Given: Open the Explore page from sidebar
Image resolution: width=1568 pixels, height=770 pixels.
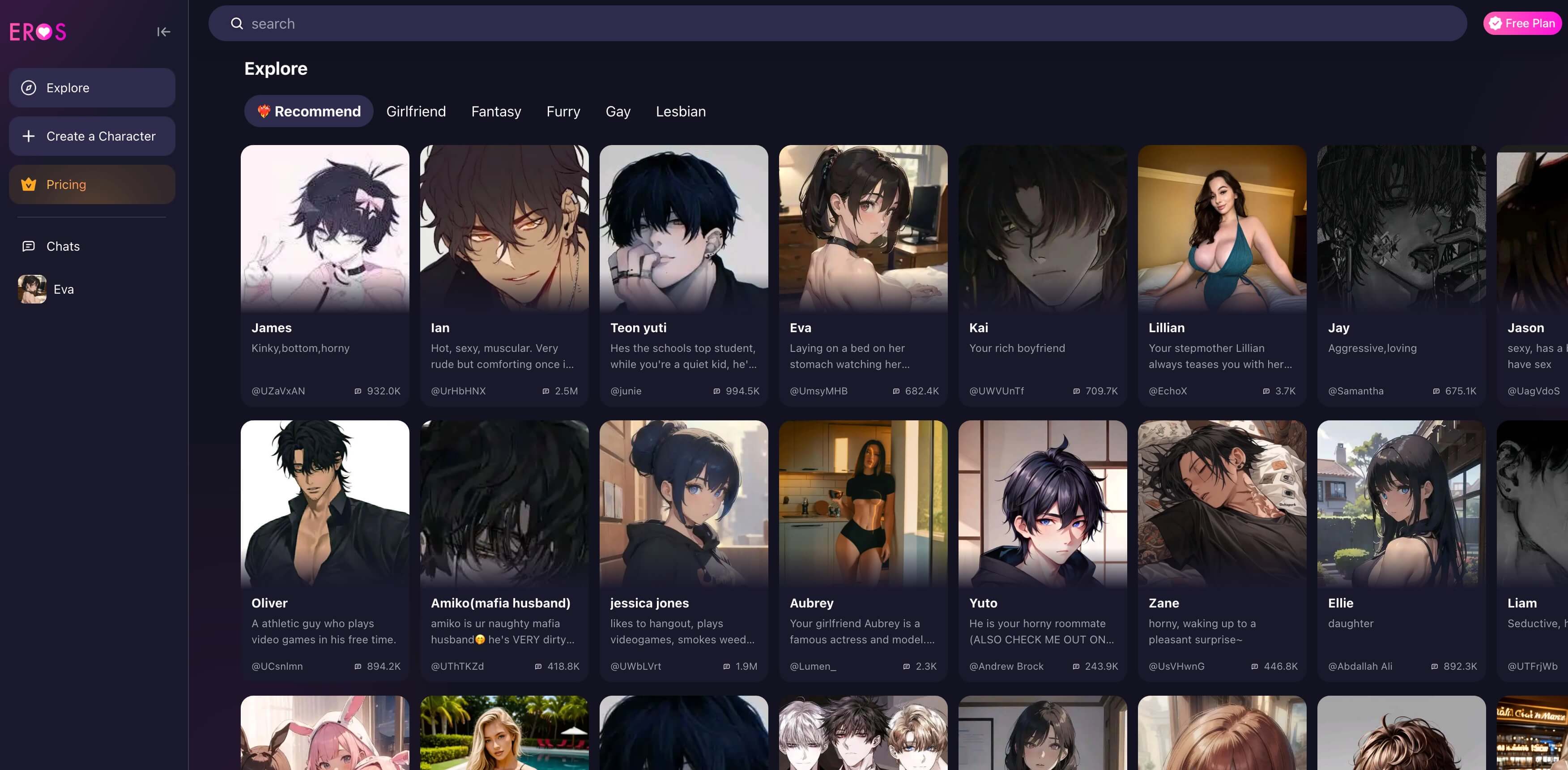Looking at the screenshot, I should click(92, 88).
